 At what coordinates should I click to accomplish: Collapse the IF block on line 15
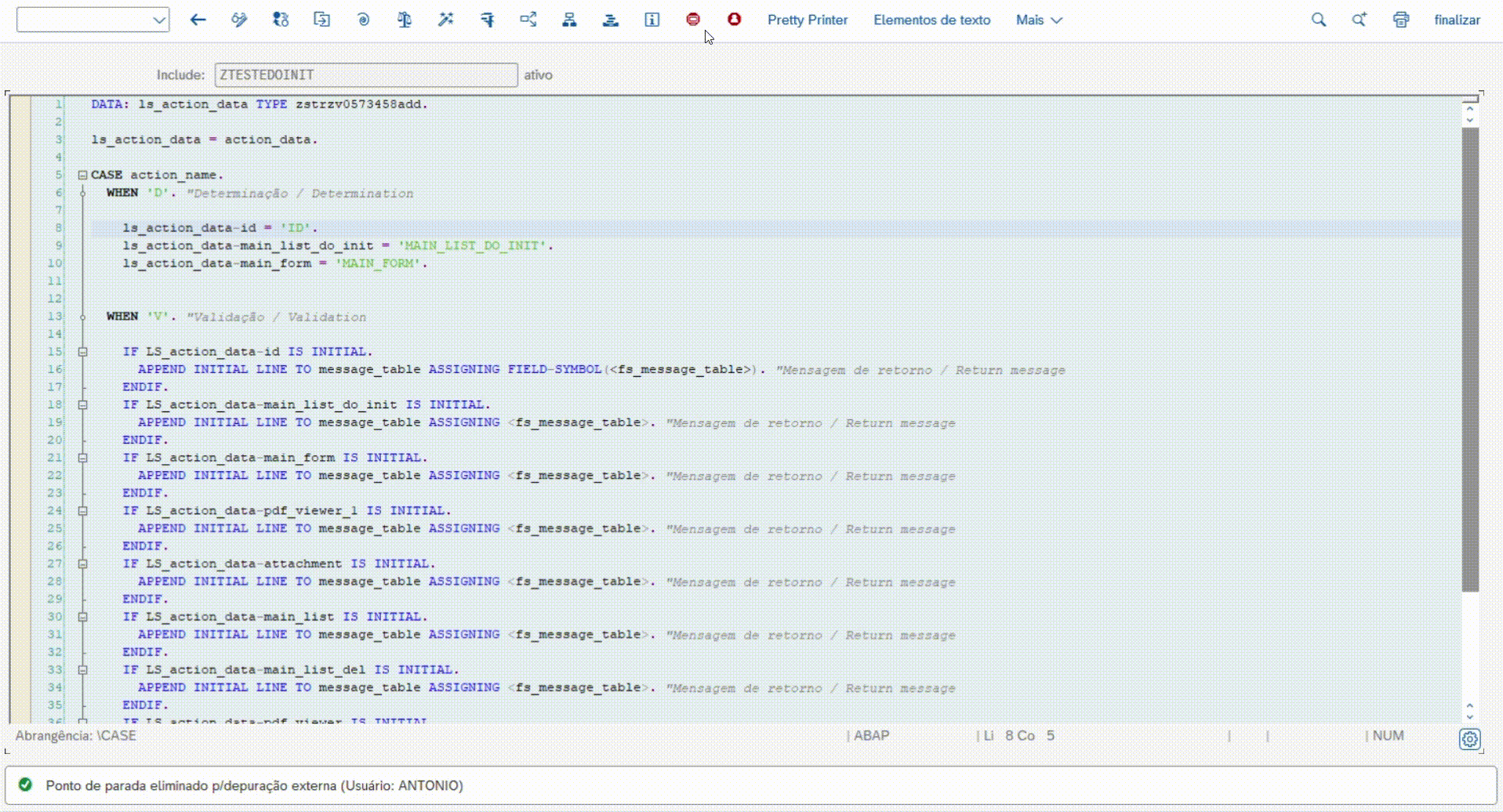82,352
